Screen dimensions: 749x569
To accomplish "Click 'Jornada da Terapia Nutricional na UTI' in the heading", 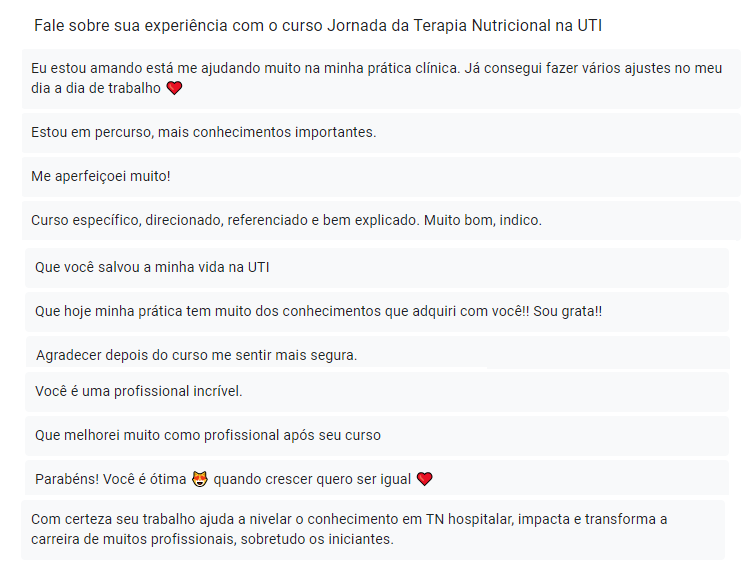I will (x=464, y=25).
